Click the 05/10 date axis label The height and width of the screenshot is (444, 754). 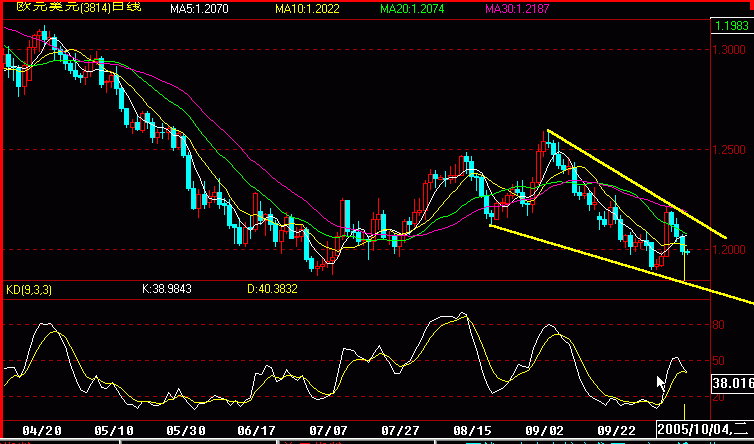click(113, 430)
